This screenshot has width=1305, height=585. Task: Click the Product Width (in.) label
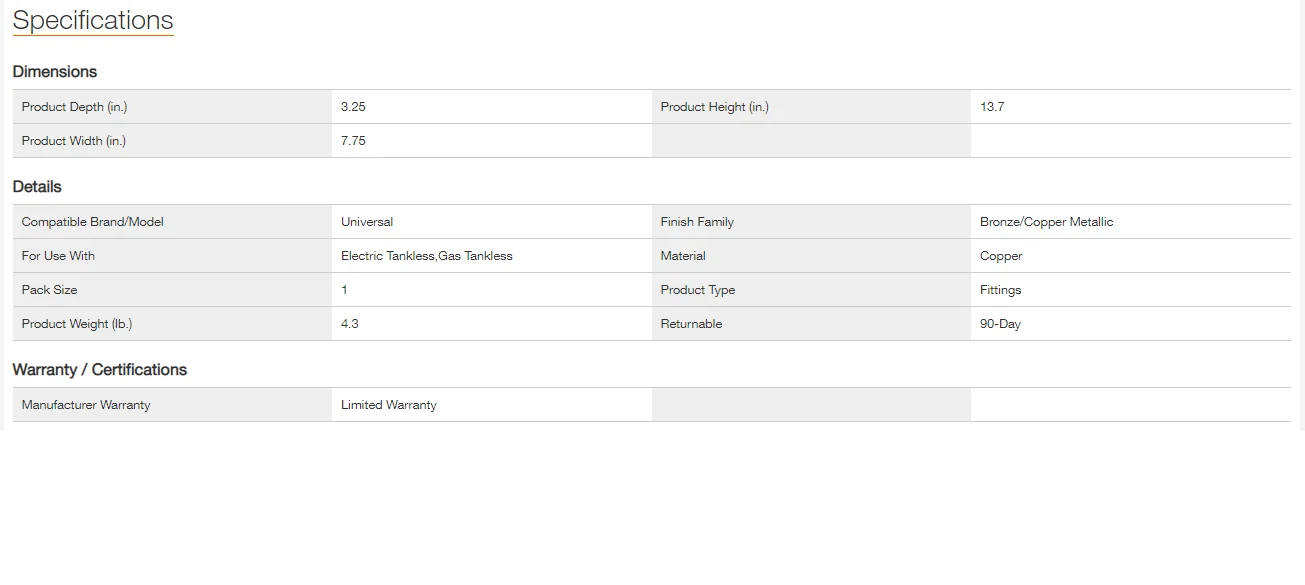click(x=74, y=141)
